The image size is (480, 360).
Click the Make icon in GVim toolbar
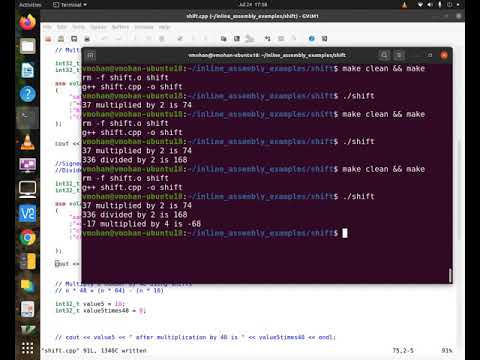point(268,39)
